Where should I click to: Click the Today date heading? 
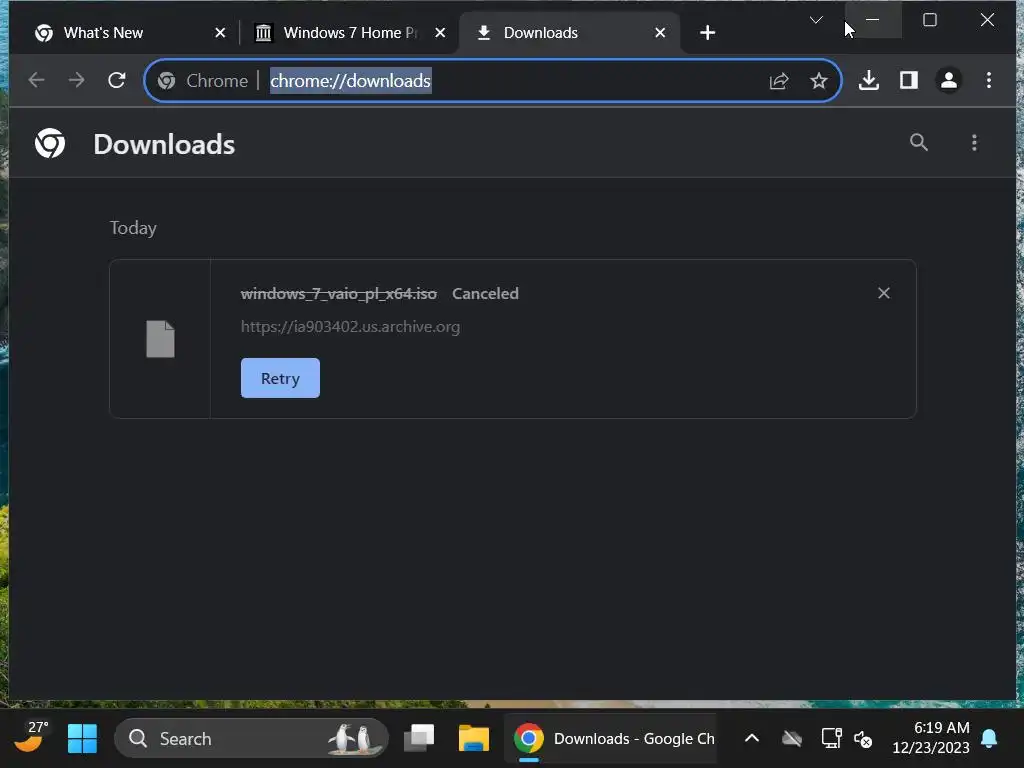(x=133, y=228)
